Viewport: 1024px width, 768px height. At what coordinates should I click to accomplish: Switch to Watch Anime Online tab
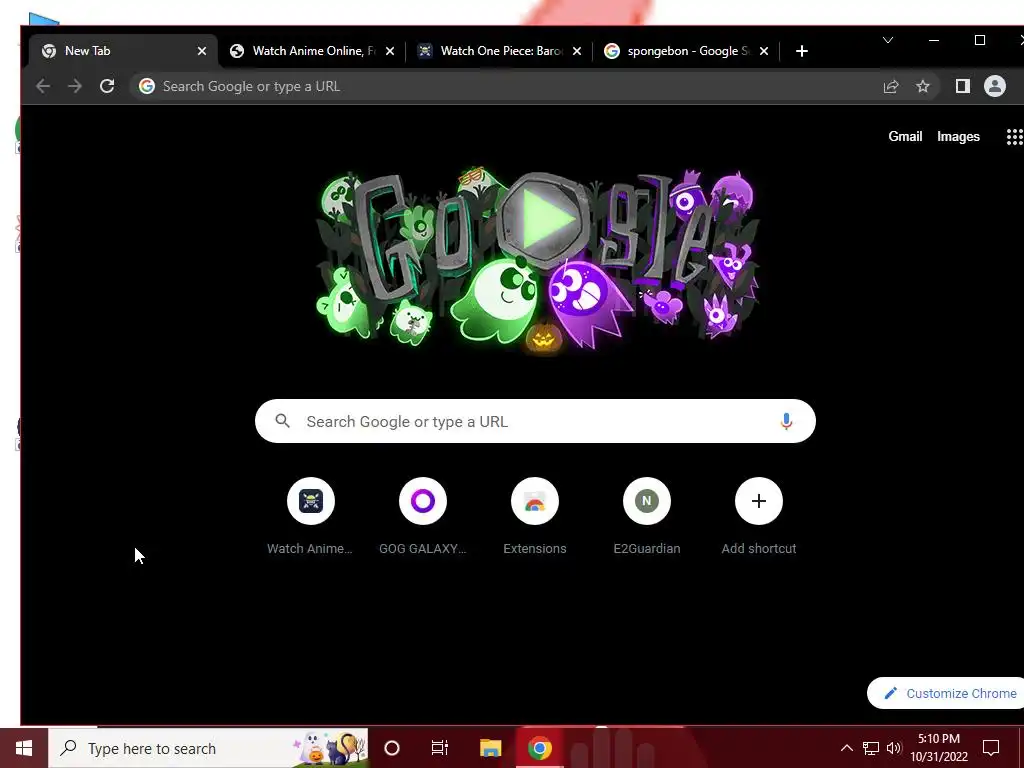point(313,51)
